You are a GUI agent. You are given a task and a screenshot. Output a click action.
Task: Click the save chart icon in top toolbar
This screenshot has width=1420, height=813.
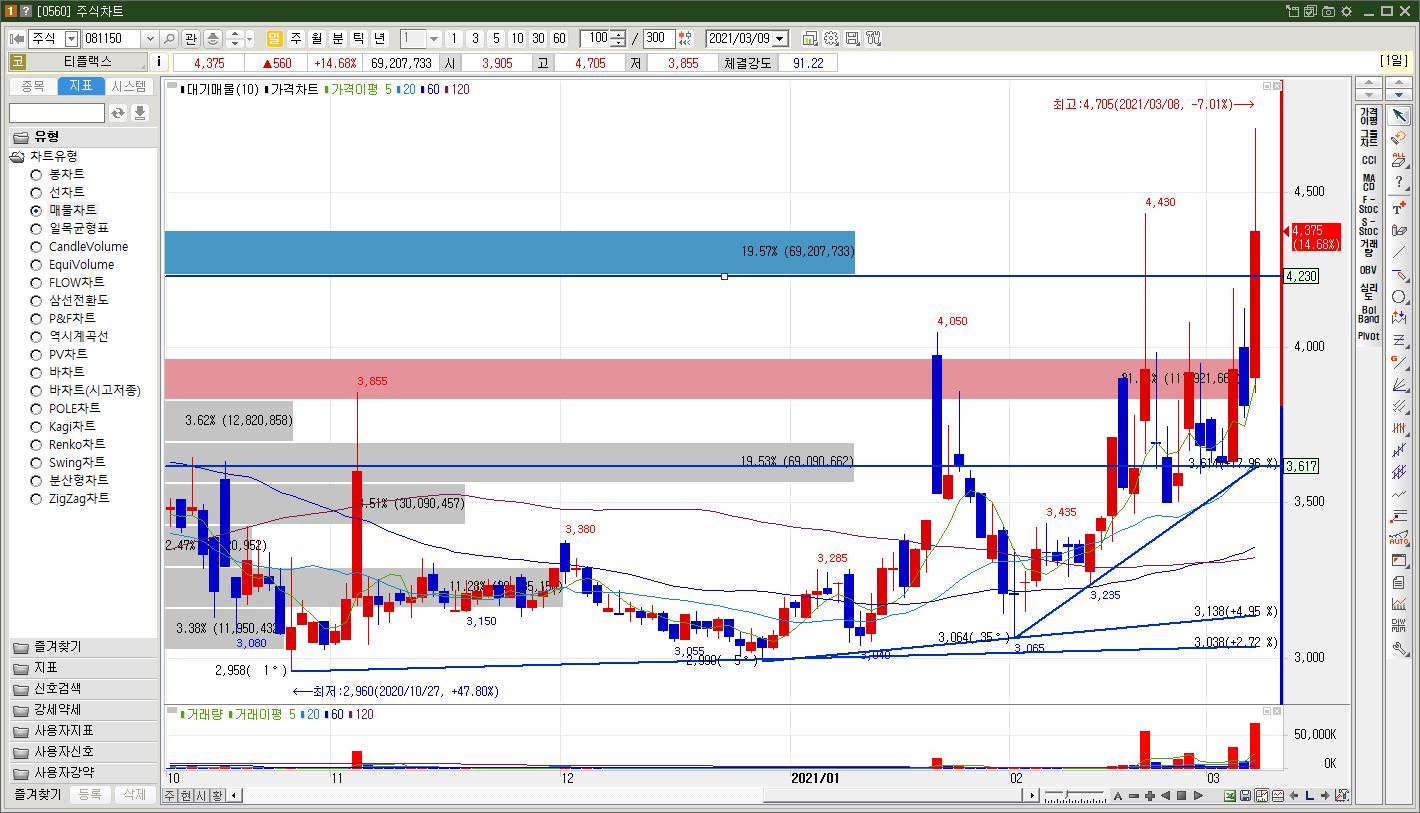point(852,38)
